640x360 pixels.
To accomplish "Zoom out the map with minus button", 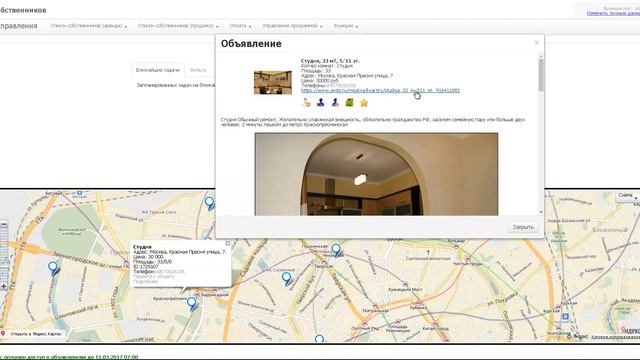I will pos(4,224).
